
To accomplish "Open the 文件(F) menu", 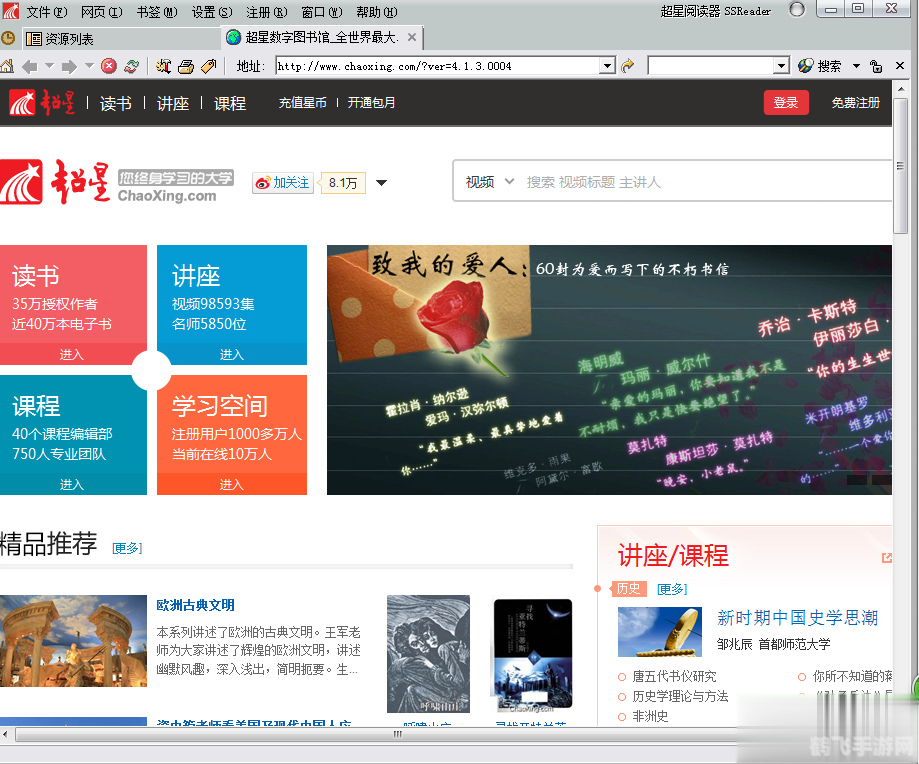I will click(46, 12).
